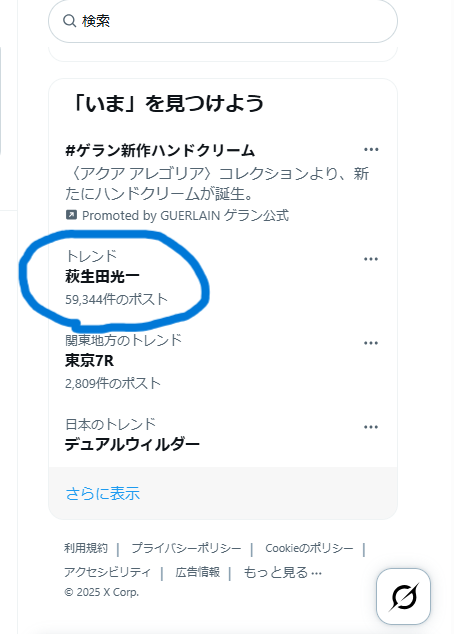Open more options for ゲラン promoted trend
Image resolution: width=454 pixels, height=634 pixels.
tap(371, 150)
